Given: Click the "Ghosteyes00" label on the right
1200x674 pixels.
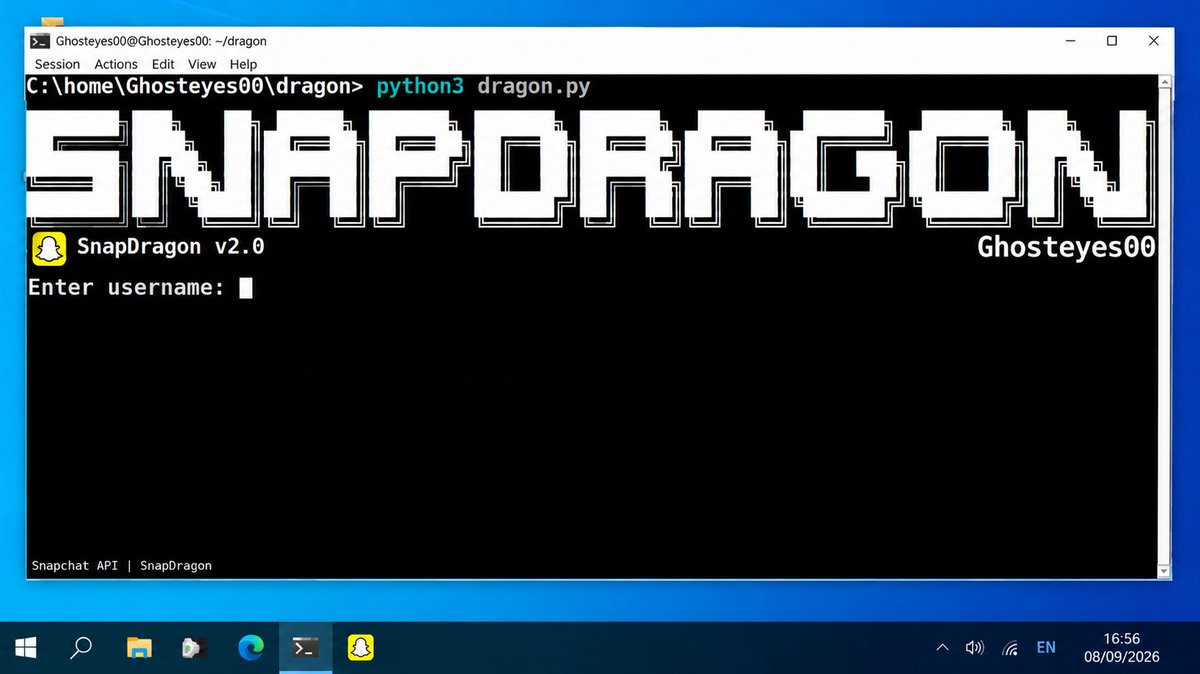Looking at the screenshot, I should coord(1066,247).
